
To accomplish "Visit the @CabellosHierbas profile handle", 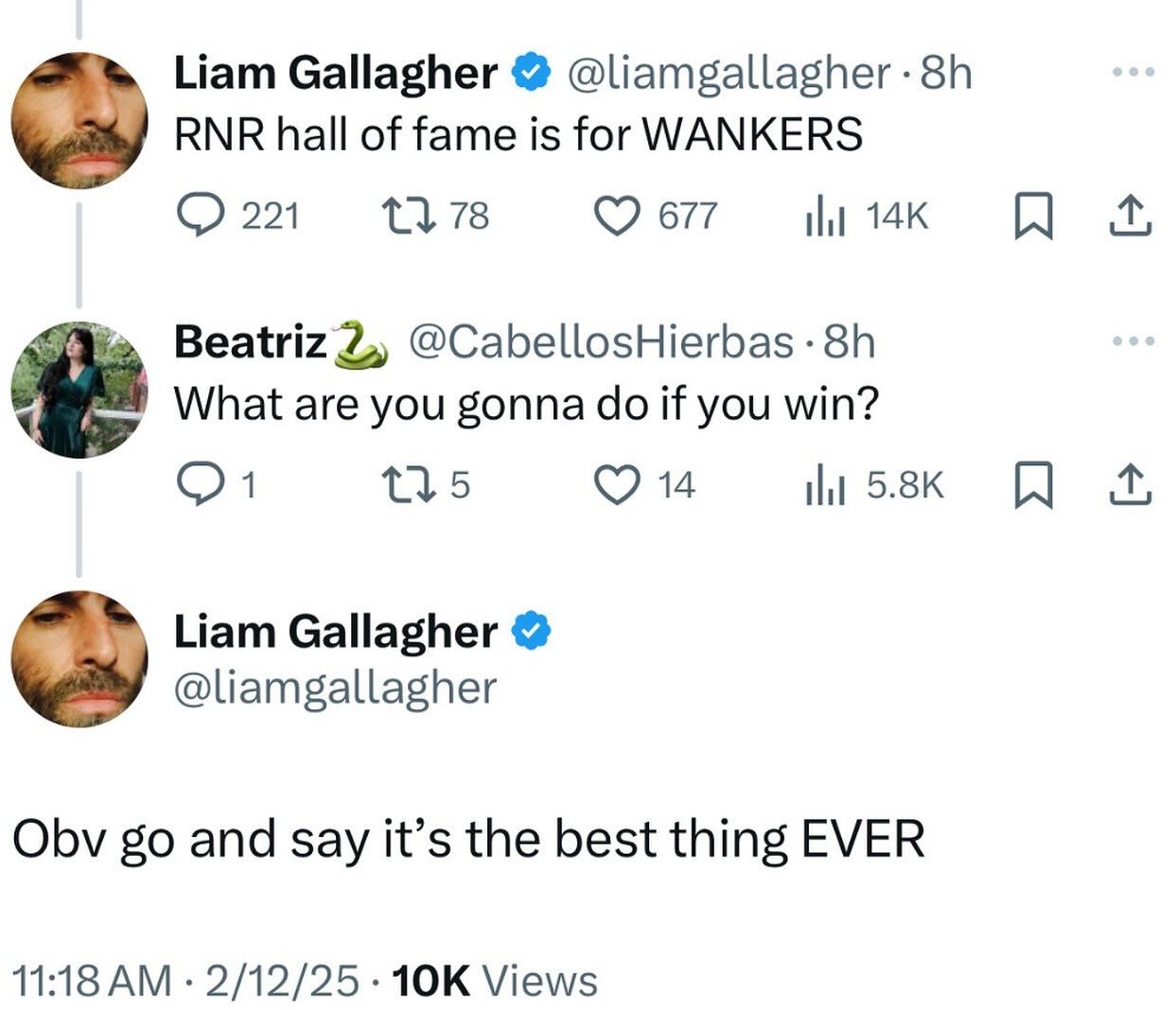I will pyautogui.click(x=601, y=341).
